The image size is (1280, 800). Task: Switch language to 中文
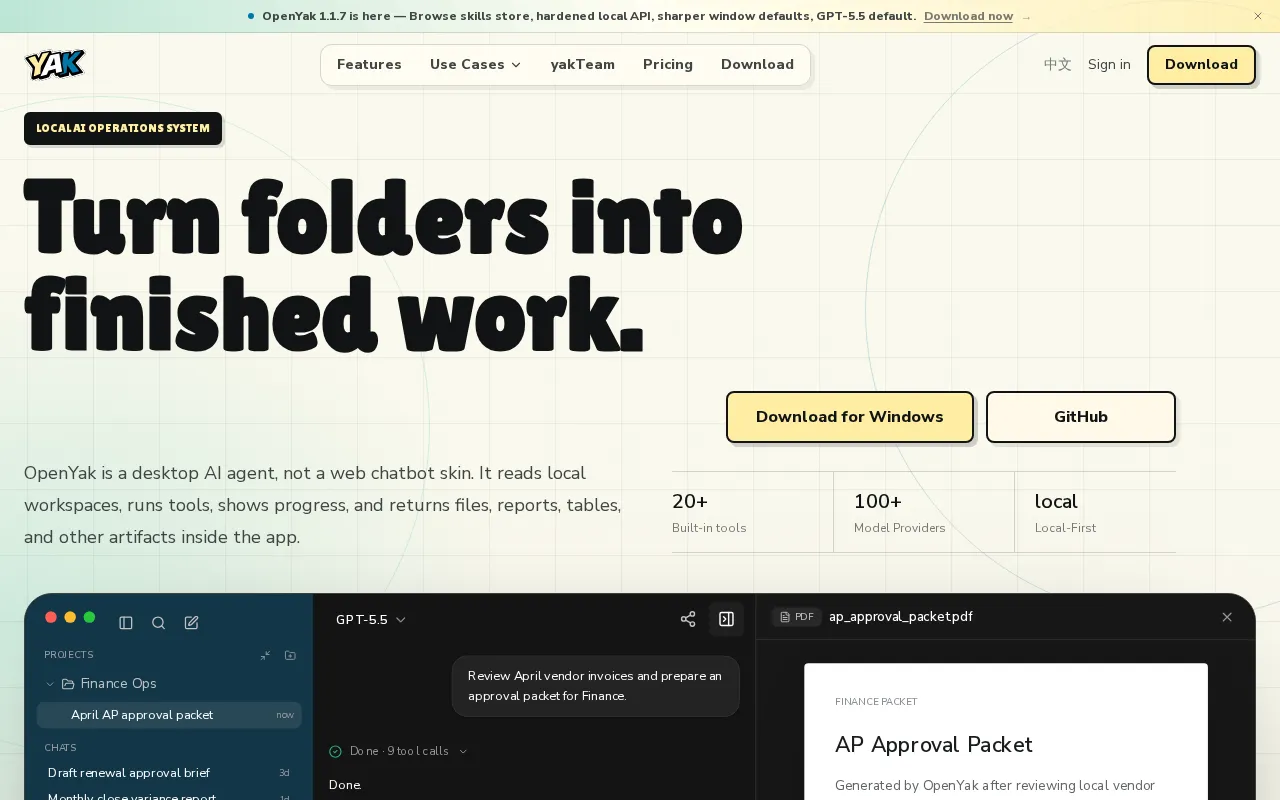[x=1058, y=64]
